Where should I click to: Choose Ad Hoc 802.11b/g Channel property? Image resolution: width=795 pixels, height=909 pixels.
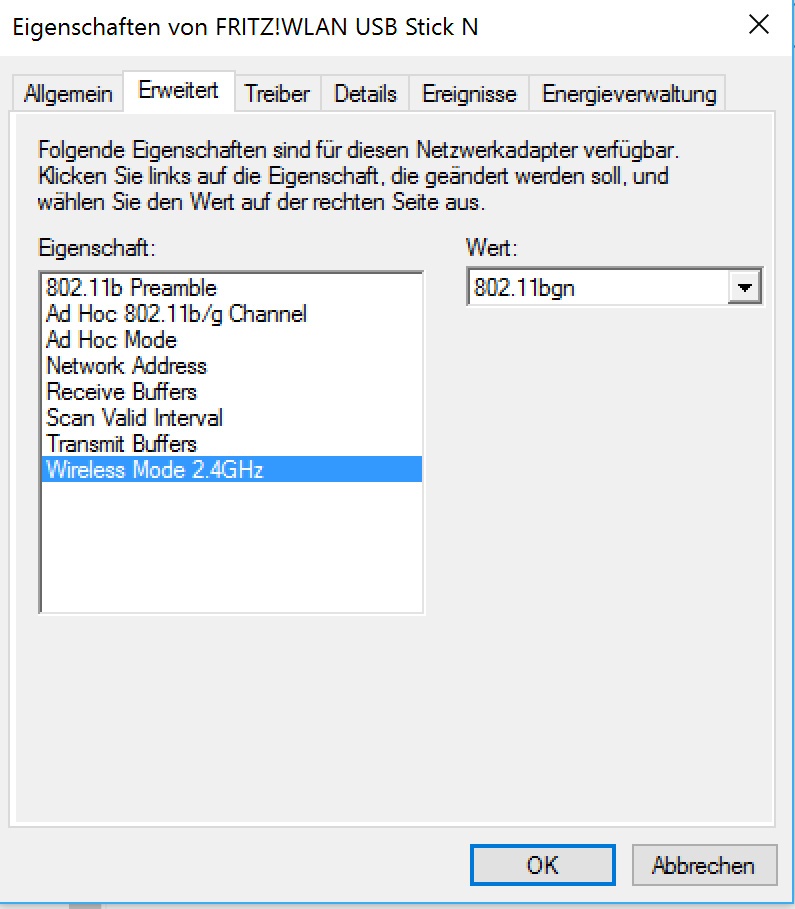pos(231,314)
